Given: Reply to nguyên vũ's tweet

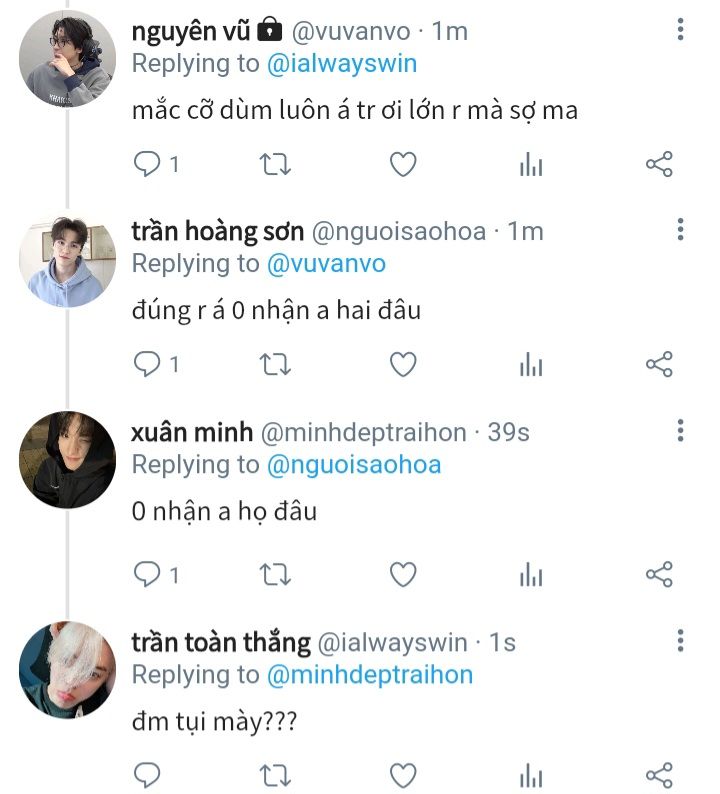Looking at the screenshot, I should point(147,164).
